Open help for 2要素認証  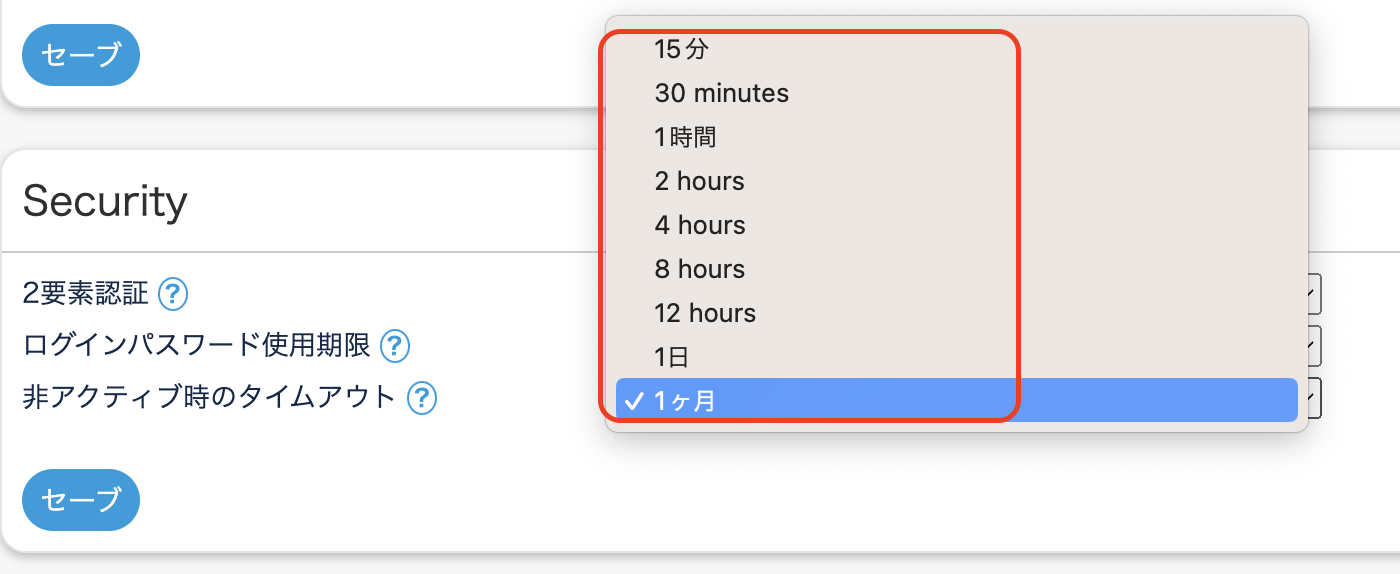tap(173, 294)
